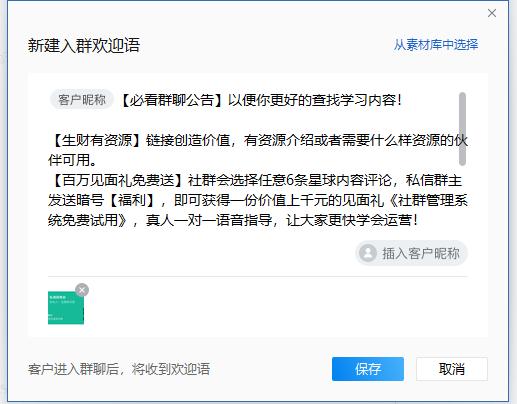Viewport: 517px width, 404px height.
Task: Place cursor at 【百万见面礼免费送】 text
Action: click(x=116, y=180)
